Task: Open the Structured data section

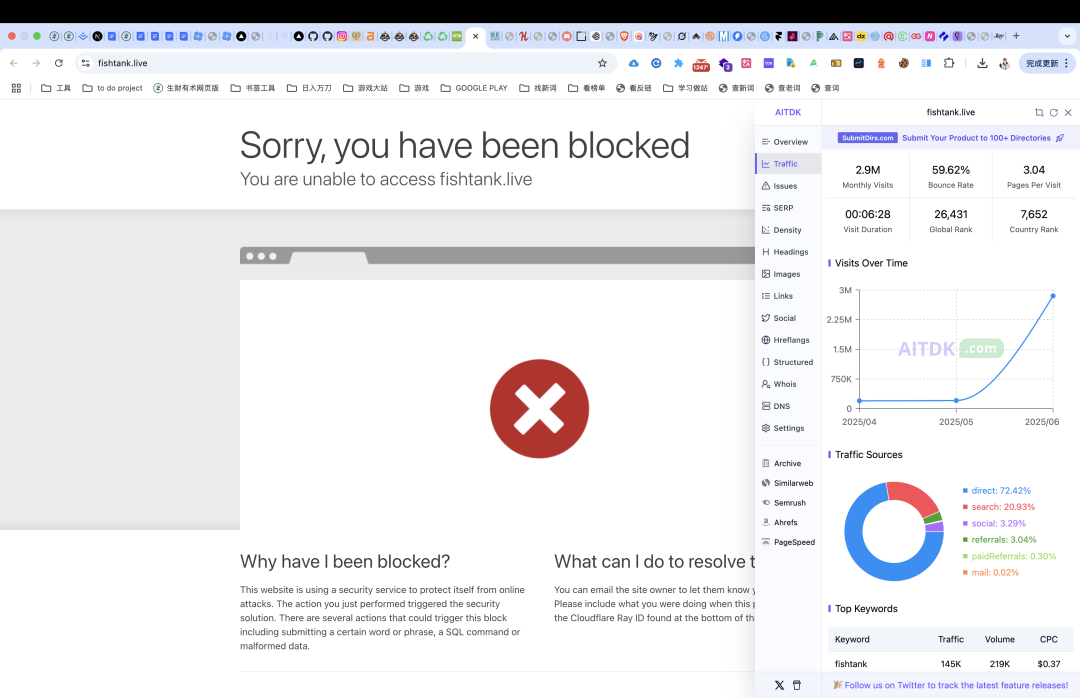Action: 787,362
